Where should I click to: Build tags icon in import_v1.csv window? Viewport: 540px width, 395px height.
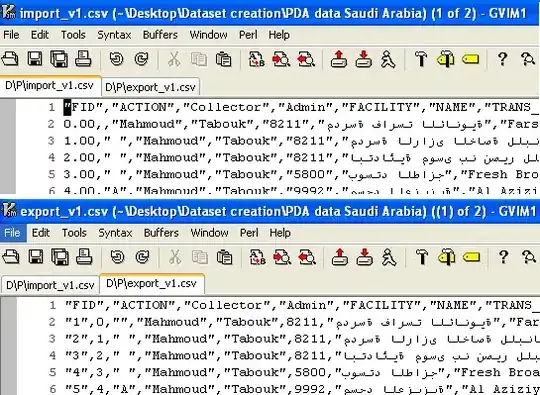pos(446,59)
